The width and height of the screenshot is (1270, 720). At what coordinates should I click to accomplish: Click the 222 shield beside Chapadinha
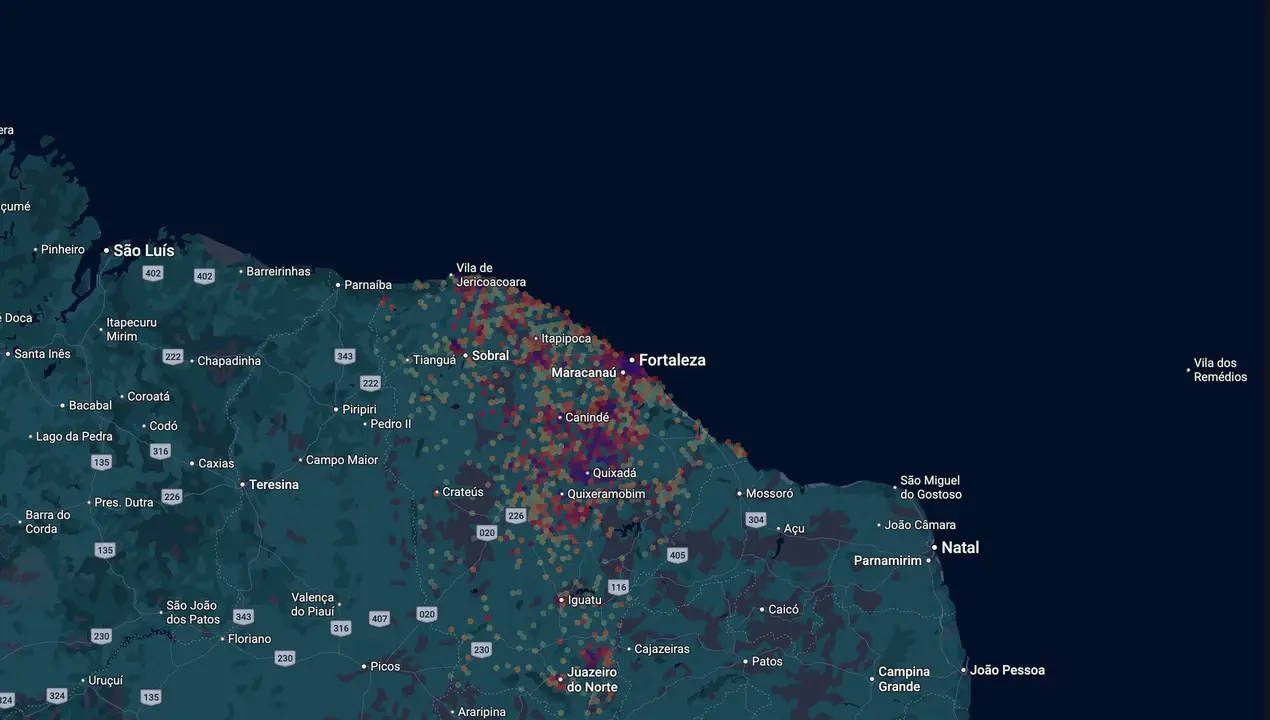point(173,357)
